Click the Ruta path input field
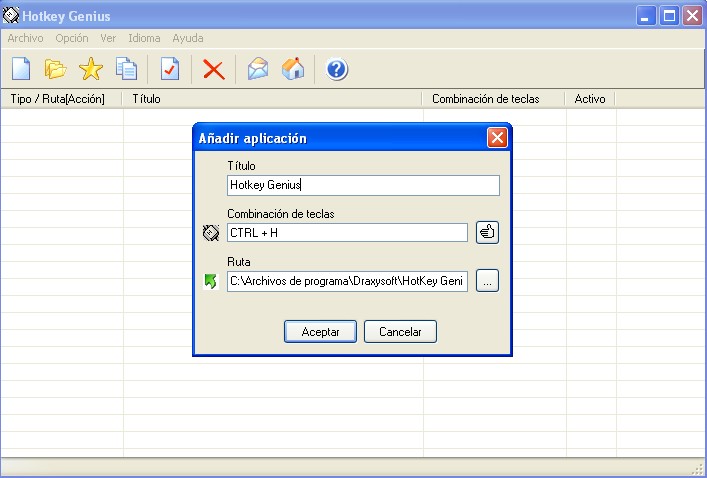Viewport: 707px width, 478px height. point(347,281)
